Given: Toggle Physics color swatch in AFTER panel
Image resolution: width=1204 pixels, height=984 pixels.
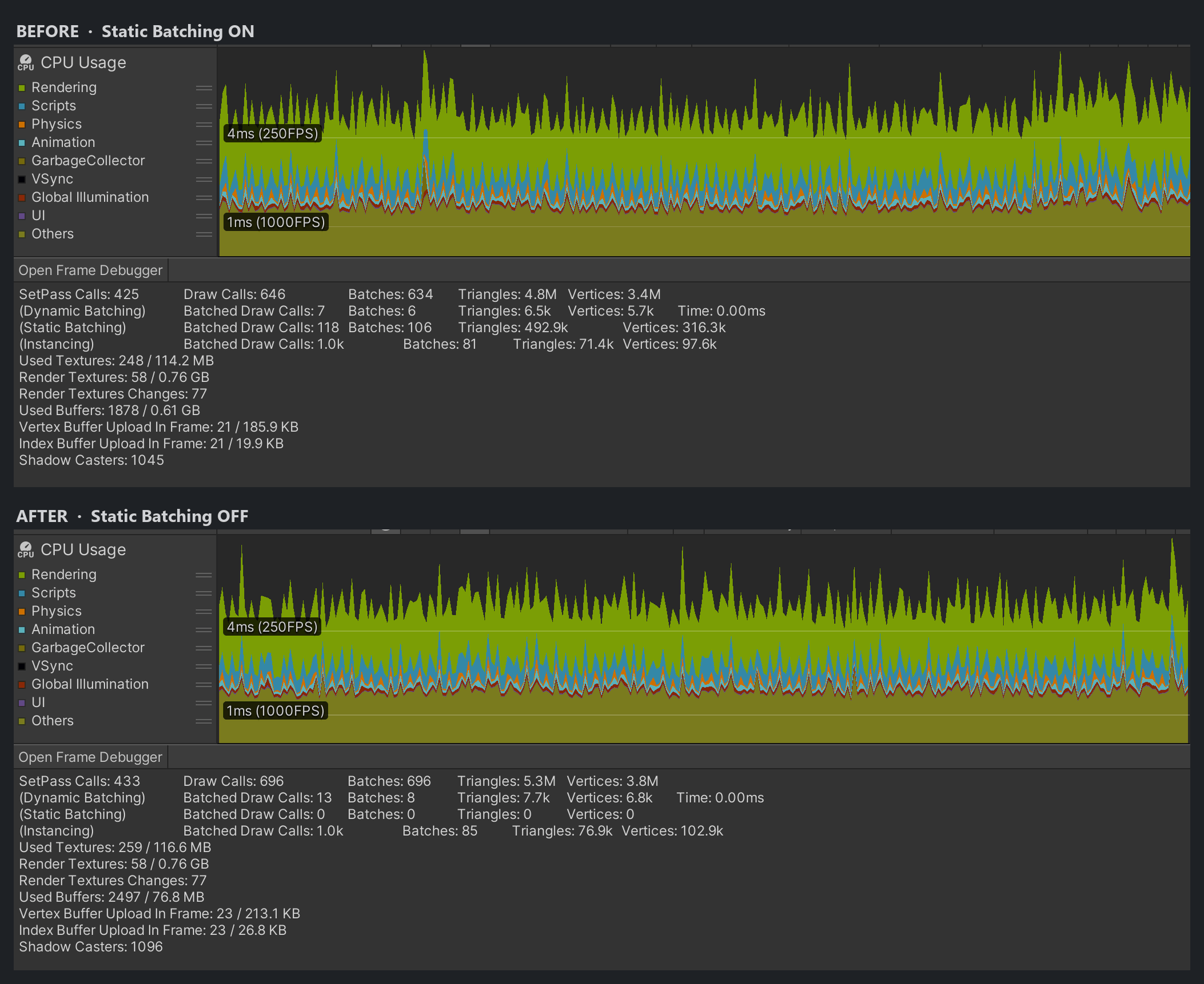Looking at the screenshot, I should 22,612.
